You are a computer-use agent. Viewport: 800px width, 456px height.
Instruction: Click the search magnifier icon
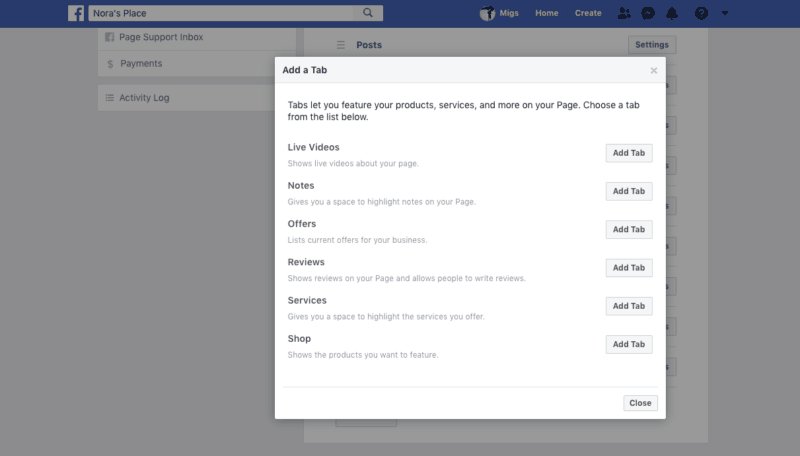(368, 13)
